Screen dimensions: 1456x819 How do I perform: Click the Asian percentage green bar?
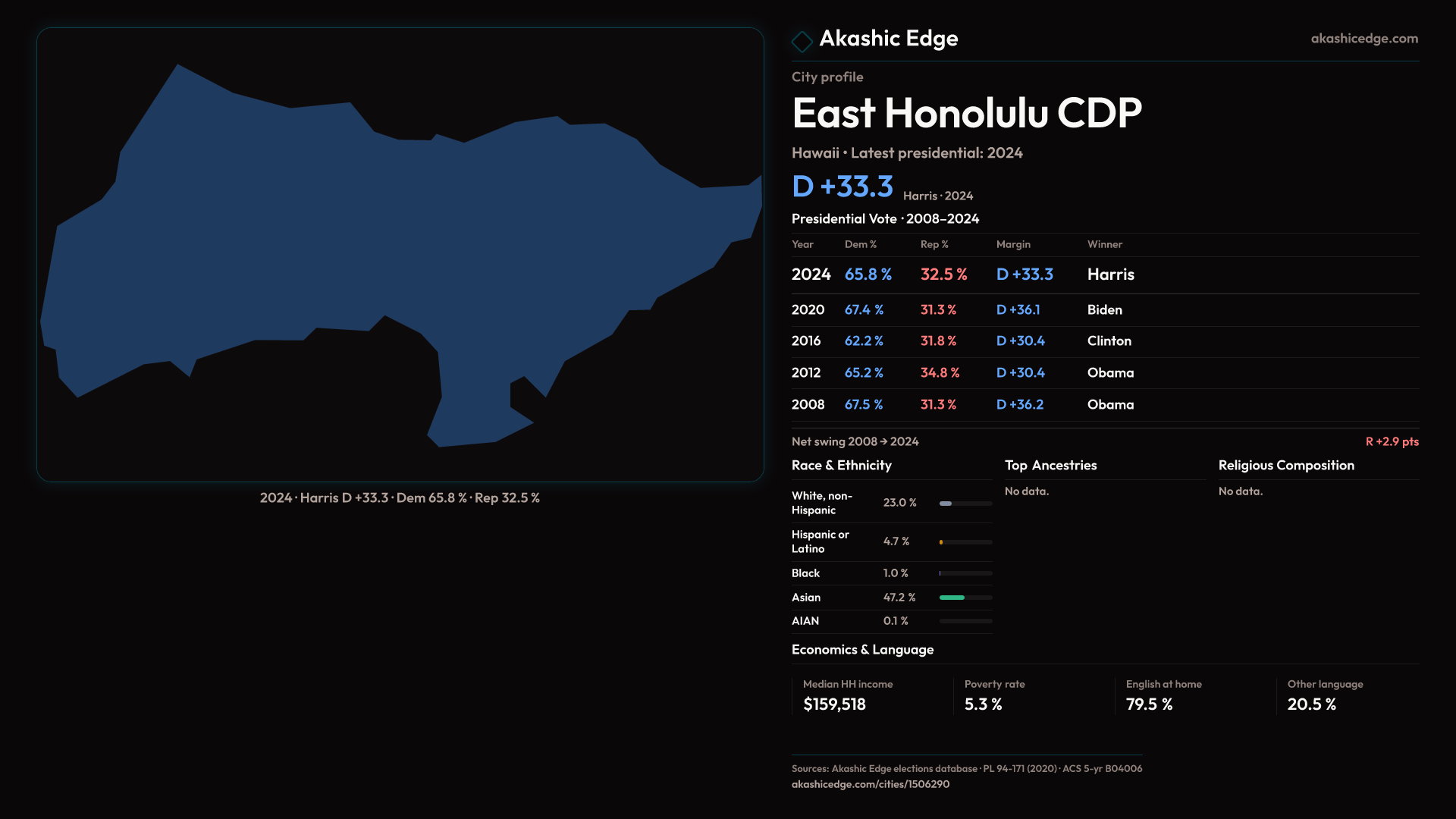coord(952,598)
